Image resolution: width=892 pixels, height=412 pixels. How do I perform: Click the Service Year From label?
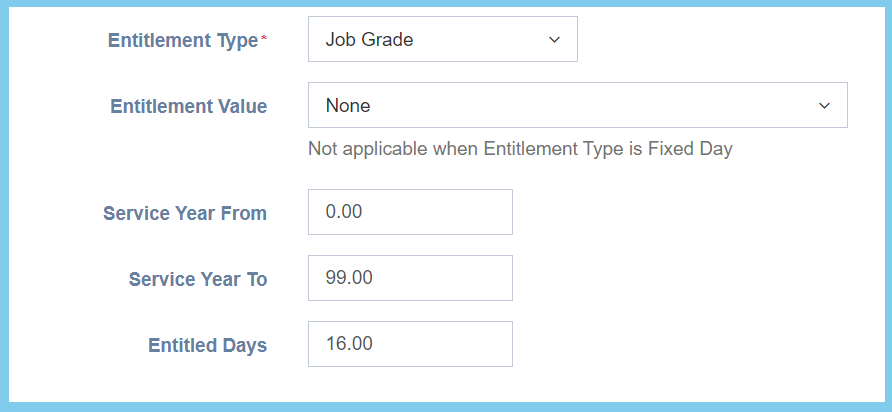(x=185, y=213)
